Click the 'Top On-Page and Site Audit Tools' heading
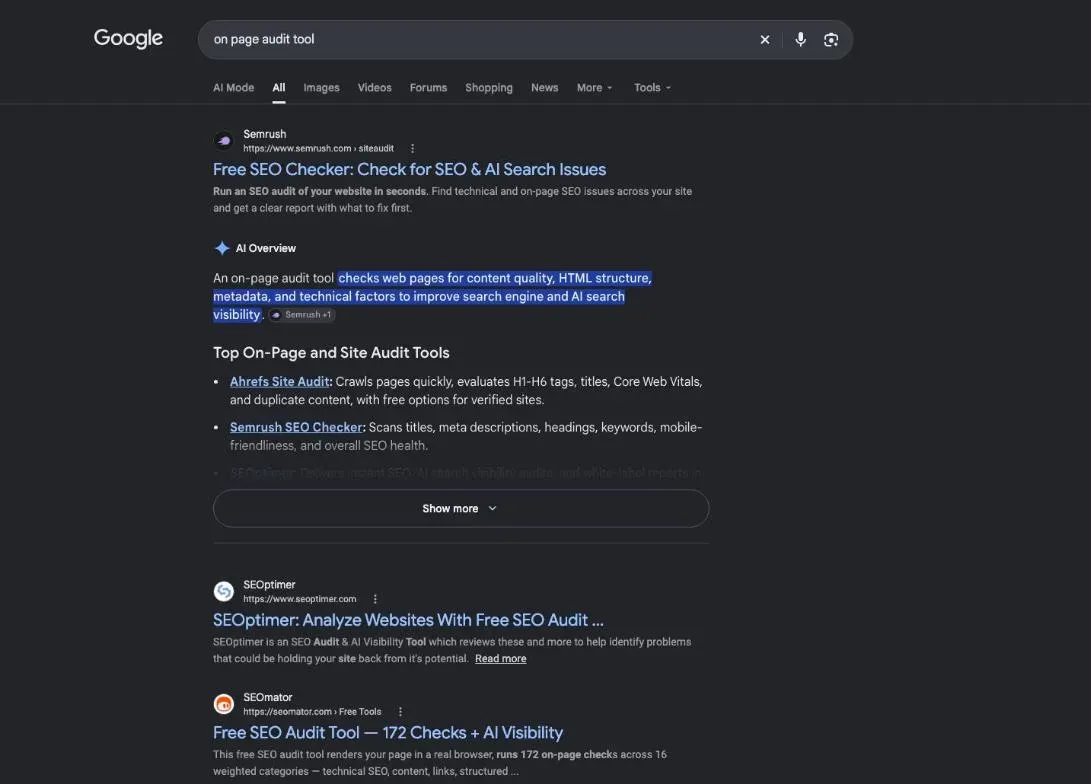1091x784 pixels. tap(331, 353)
